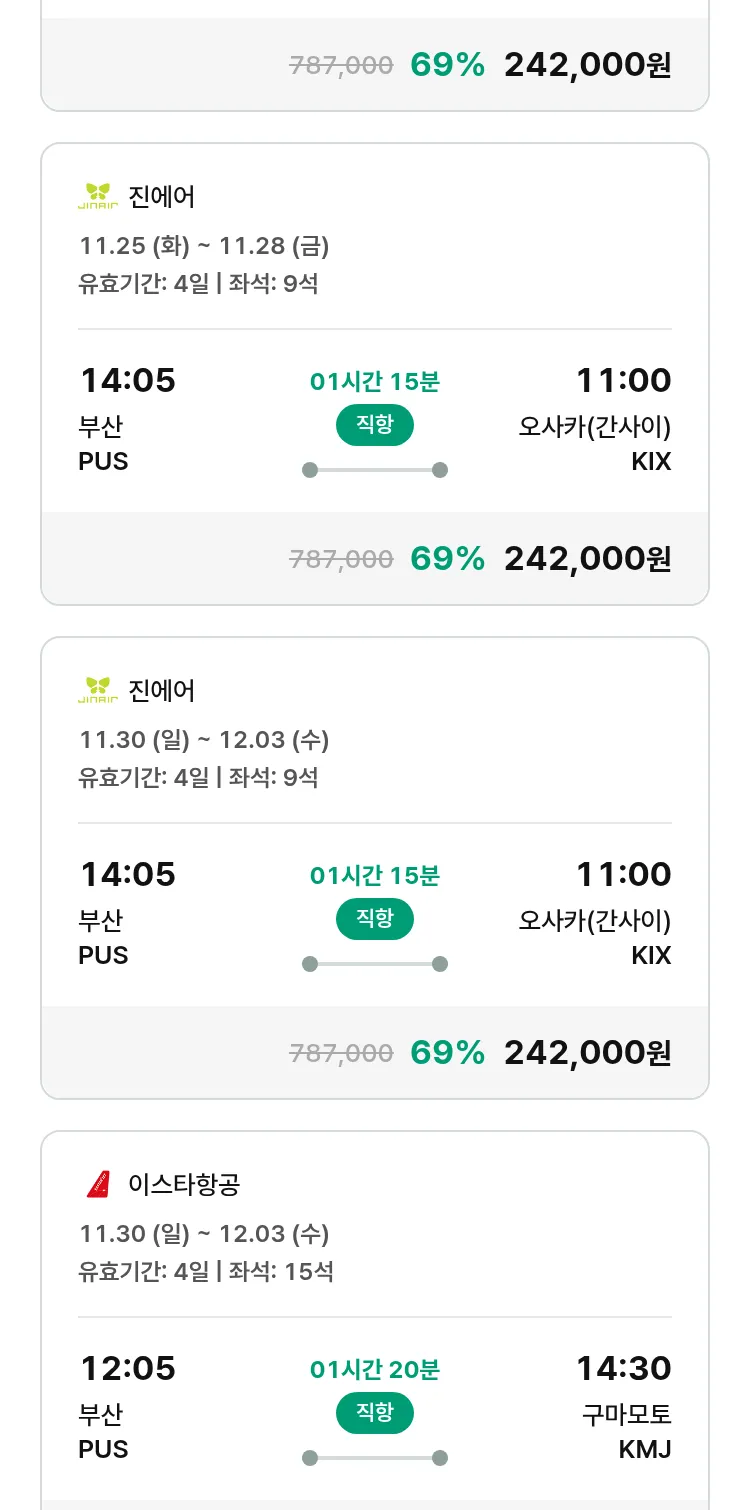Select the 구마모토 destination label
The width and height of the screenshot is (750, 1510).
tap(627, 1415)
